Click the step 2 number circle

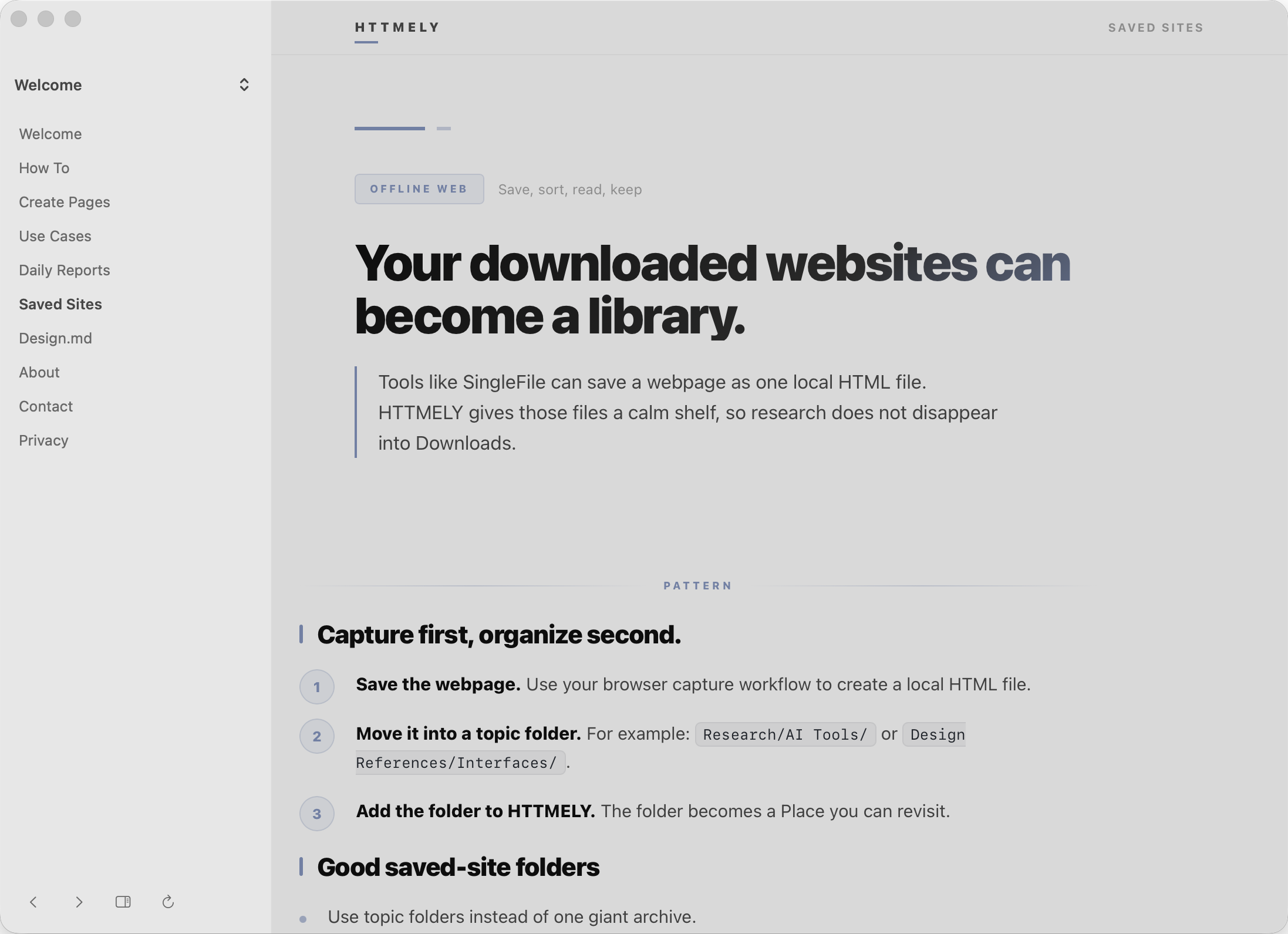[x=317, y=736]
